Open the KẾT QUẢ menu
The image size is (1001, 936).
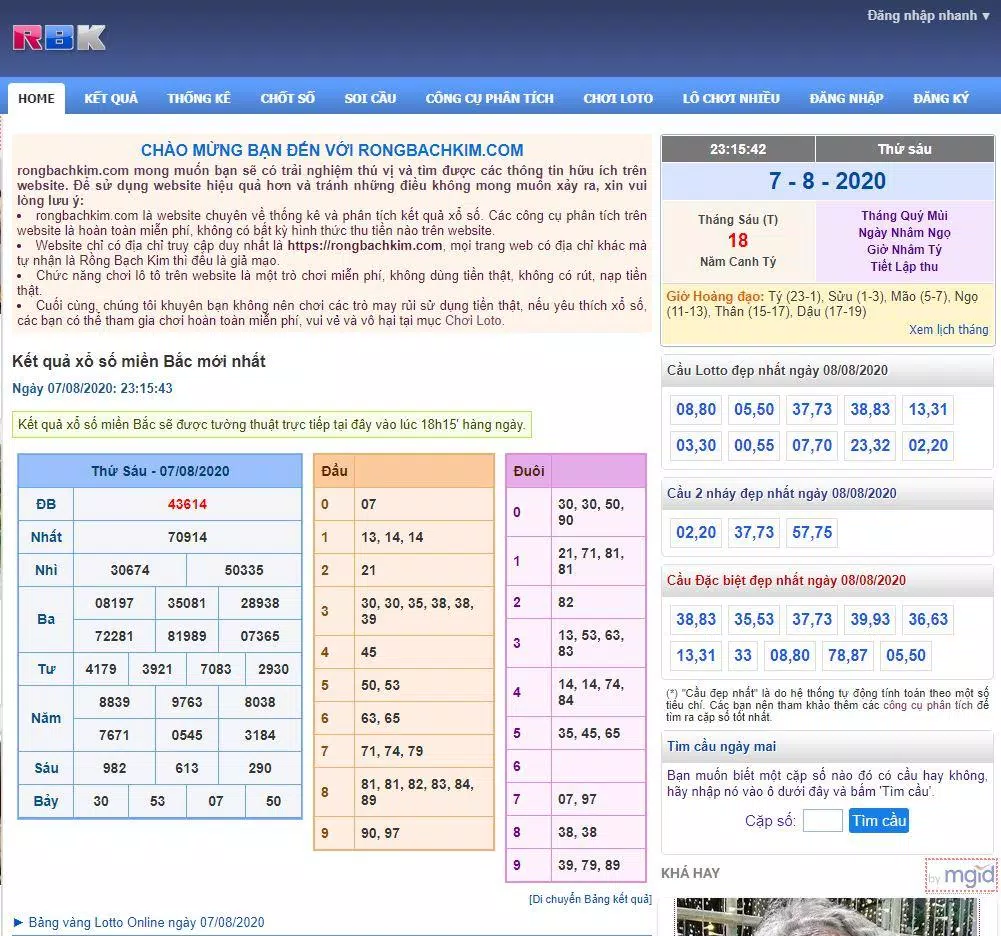tap(111, 98)
